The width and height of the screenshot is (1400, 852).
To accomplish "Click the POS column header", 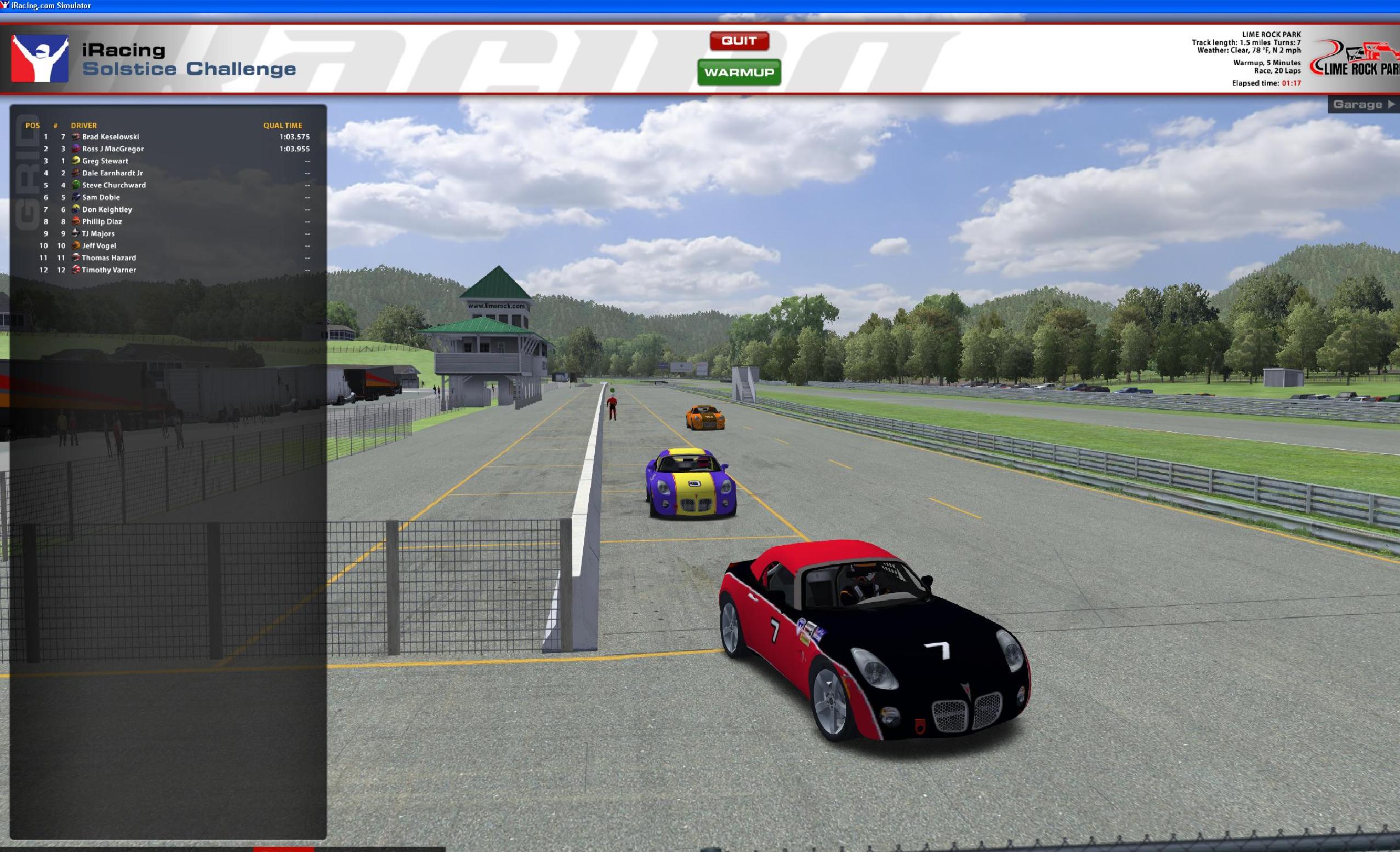I will 32,125.
